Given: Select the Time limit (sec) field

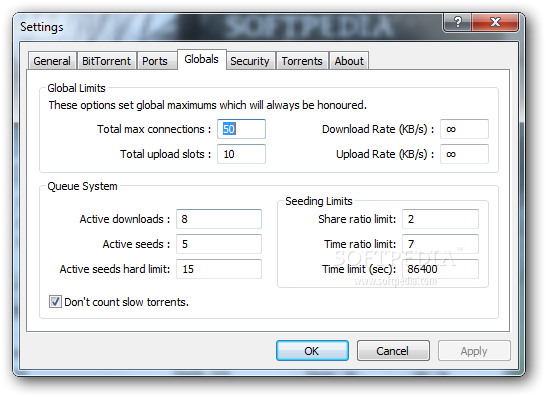Looking at the screenshot, I should 440,269.
